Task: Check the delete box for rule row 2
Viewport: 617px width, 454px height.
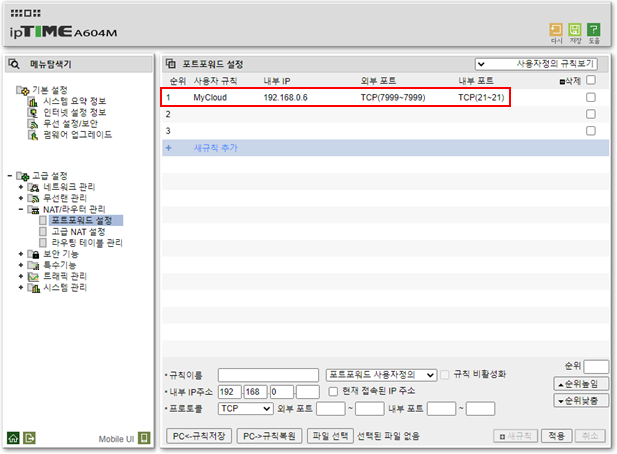Action: (590, 114)
